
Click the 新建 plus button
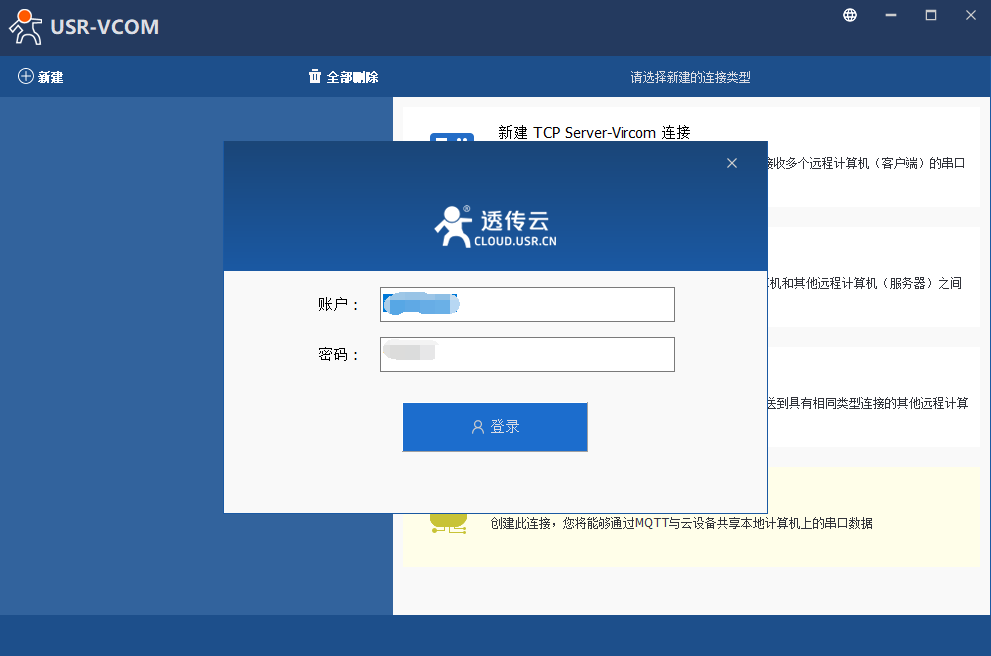pos(40,77)
